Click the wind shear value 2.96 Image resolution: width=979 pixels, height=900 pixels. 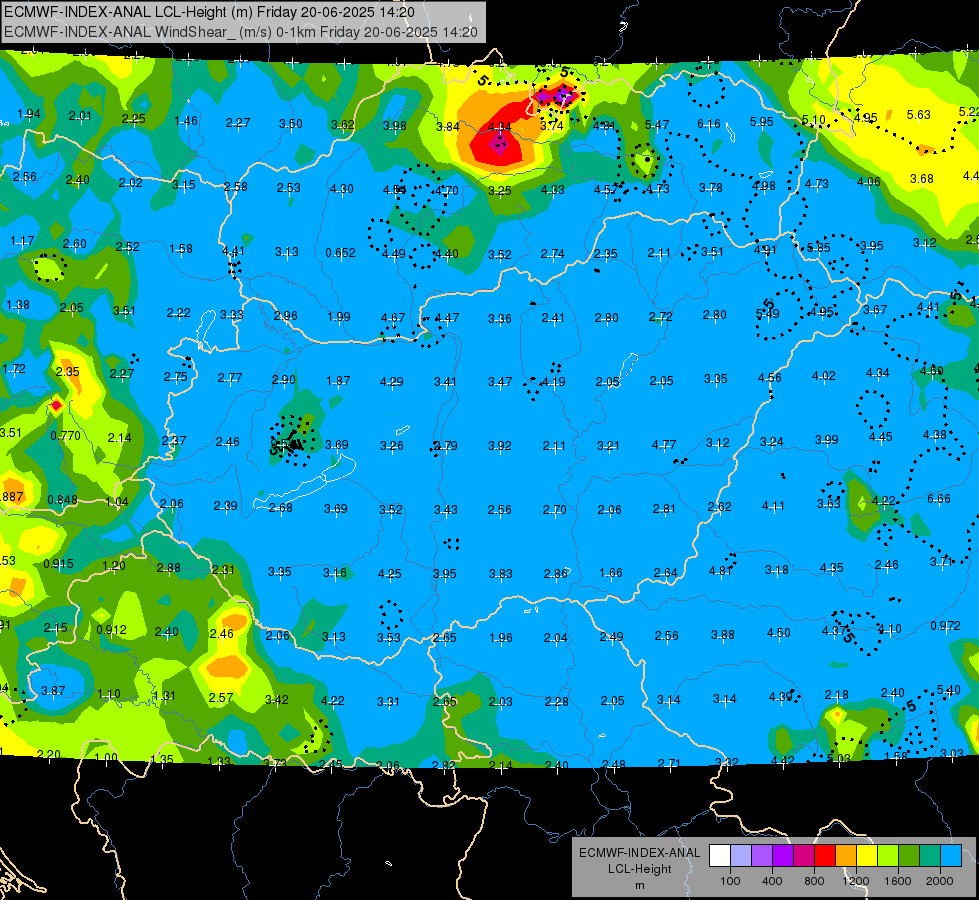tap(285, 315)
